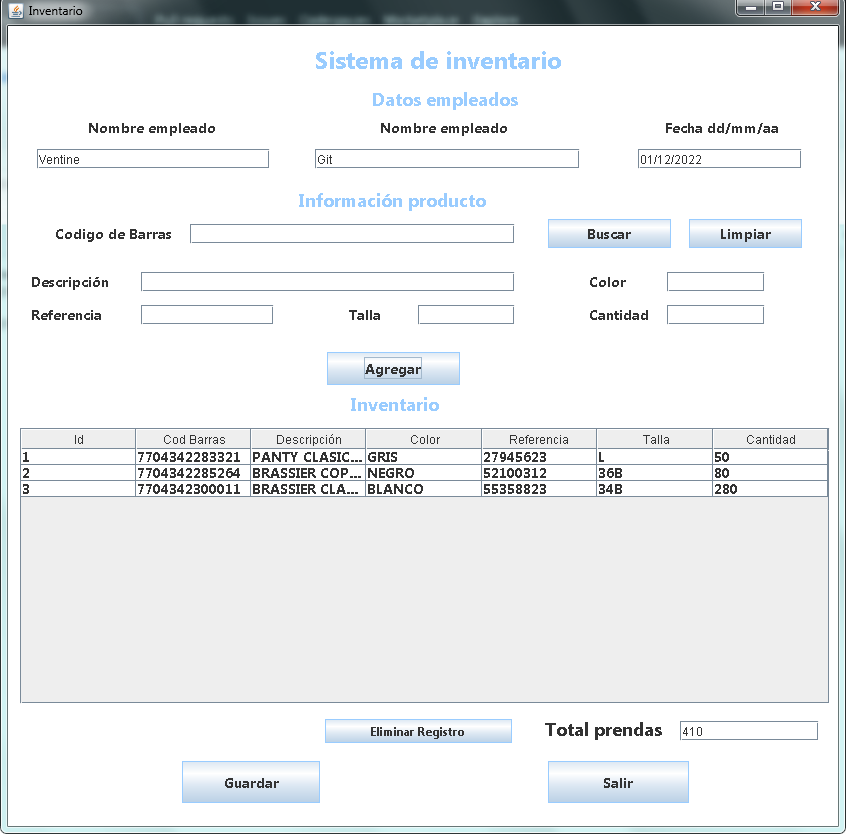The width and height of the screenshot is (846, 834).
Task: Click the Fecha field showing 01/12/2022
Action: pyautogui.click(x=718, y=158)
